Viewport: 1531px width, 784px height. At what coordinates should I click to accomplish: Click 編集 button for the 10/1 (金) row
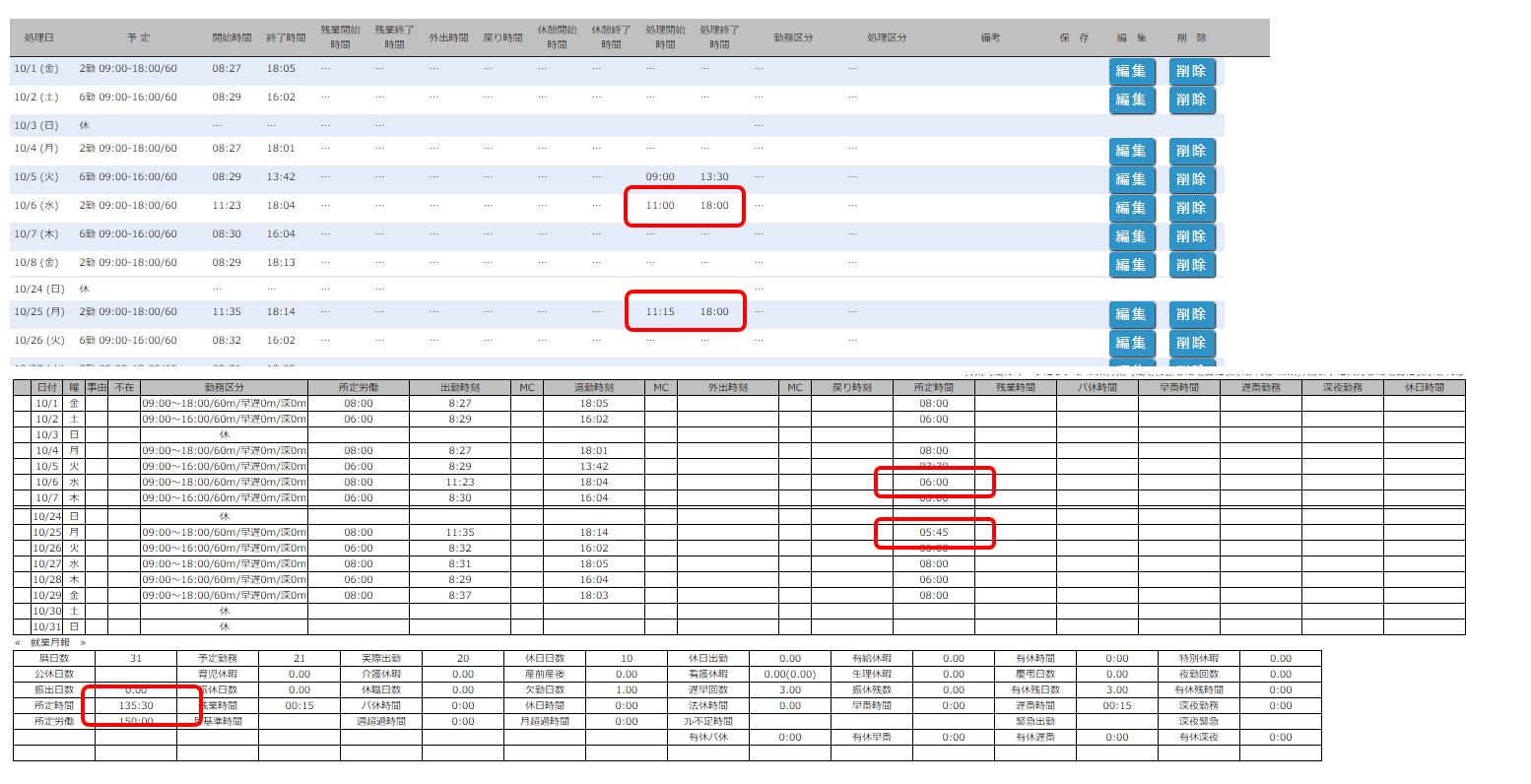tap(1131, 71)
